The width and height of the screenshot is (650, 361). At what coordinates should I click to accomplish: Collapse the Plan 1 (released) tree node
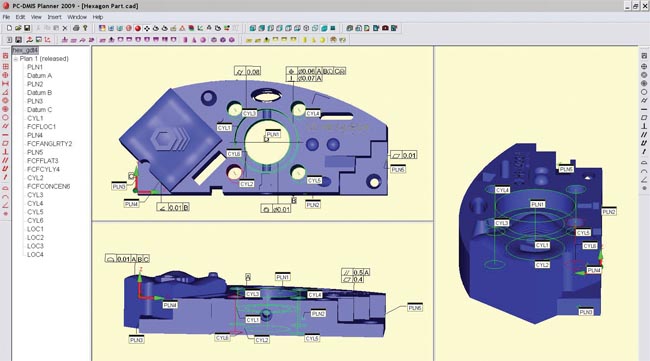point(15,59)
